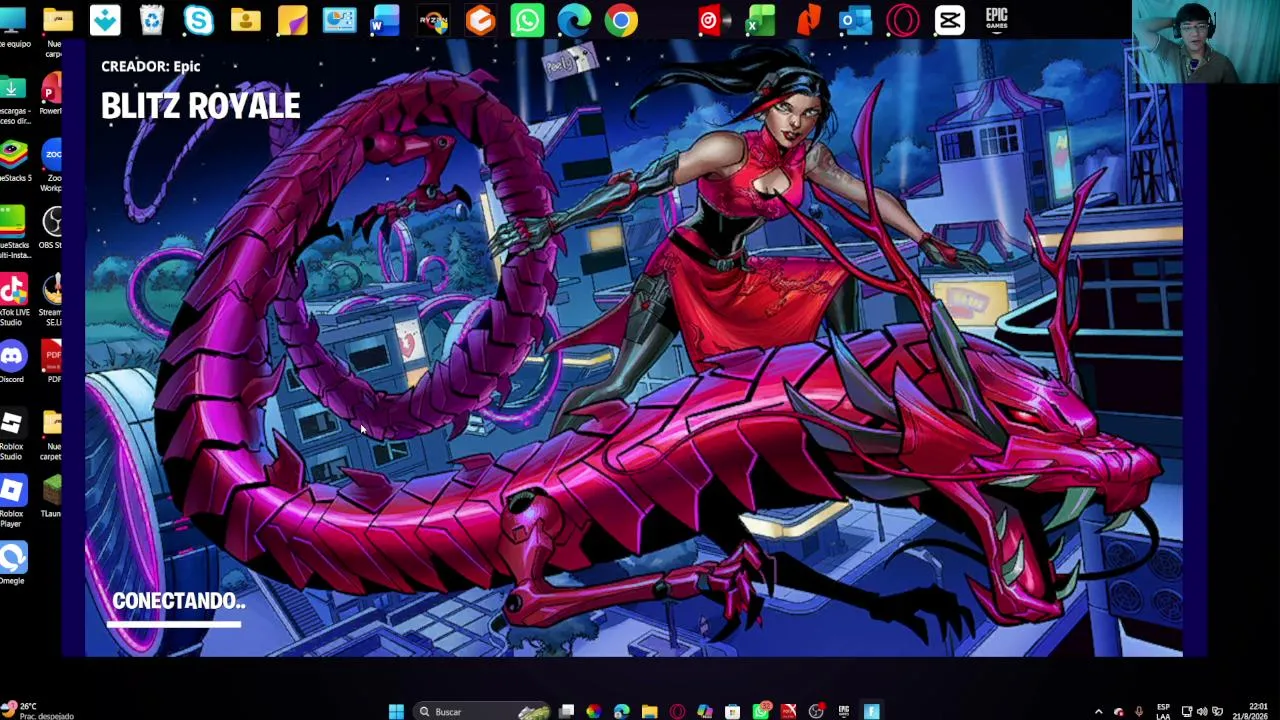Open the Ryzen Master icon in top row
1280x720 pixels.
(x=433, y=20)
